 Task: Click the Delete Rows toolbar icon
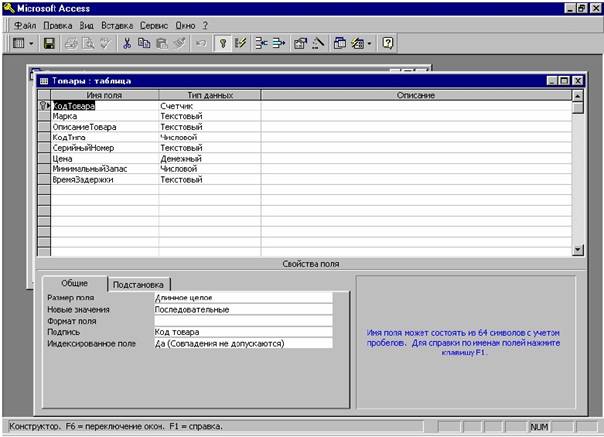coord(279,43)
